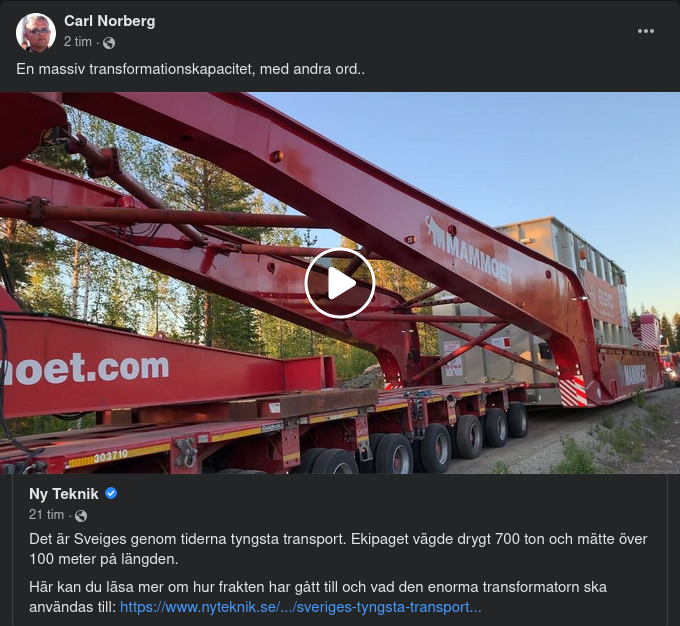680x626 pixels.
Task: Click the caption 'En massiv transformationskapacitet'
Action: point(135,69)
